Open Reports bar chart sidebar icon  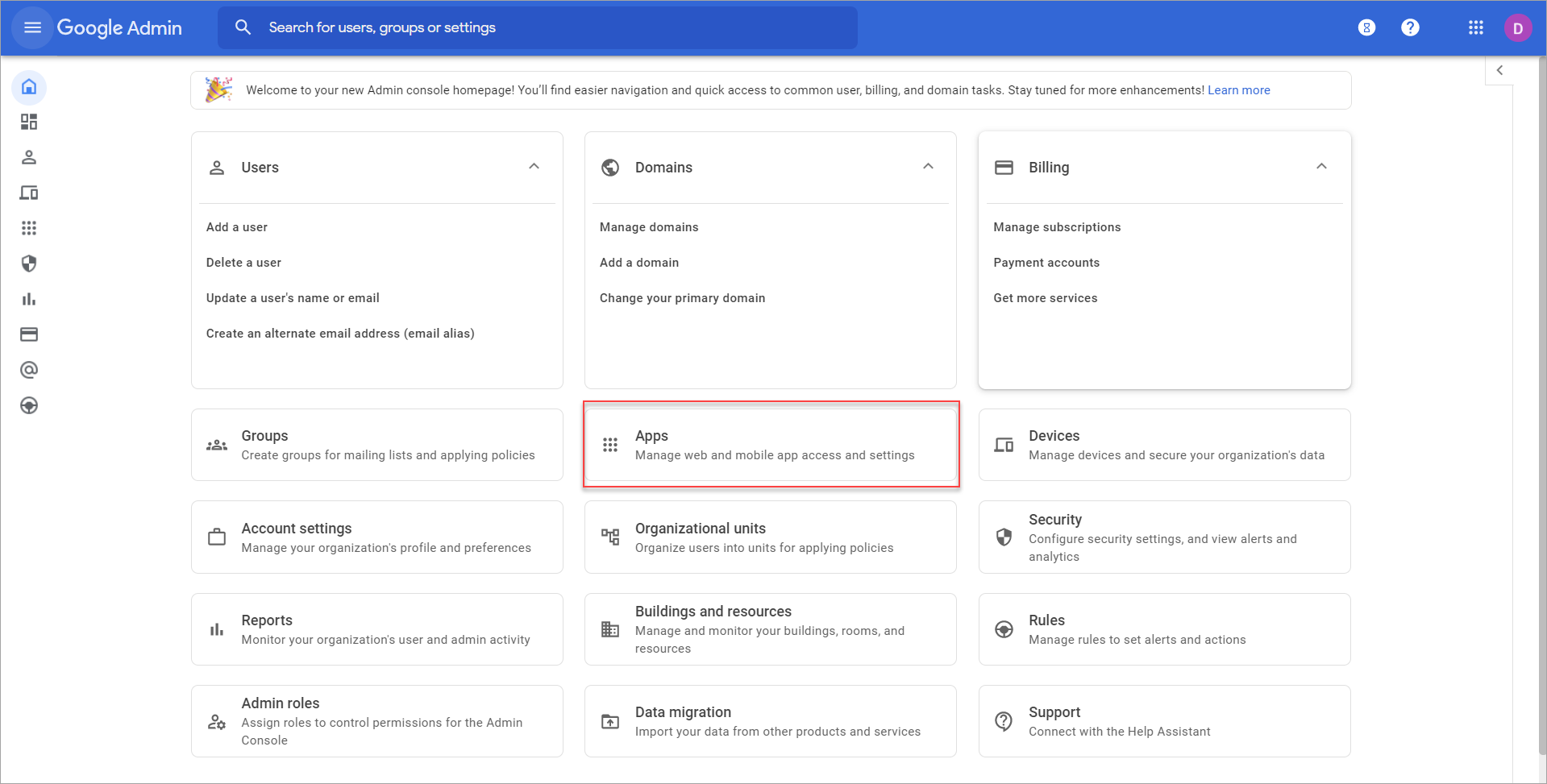click(29, 299)
